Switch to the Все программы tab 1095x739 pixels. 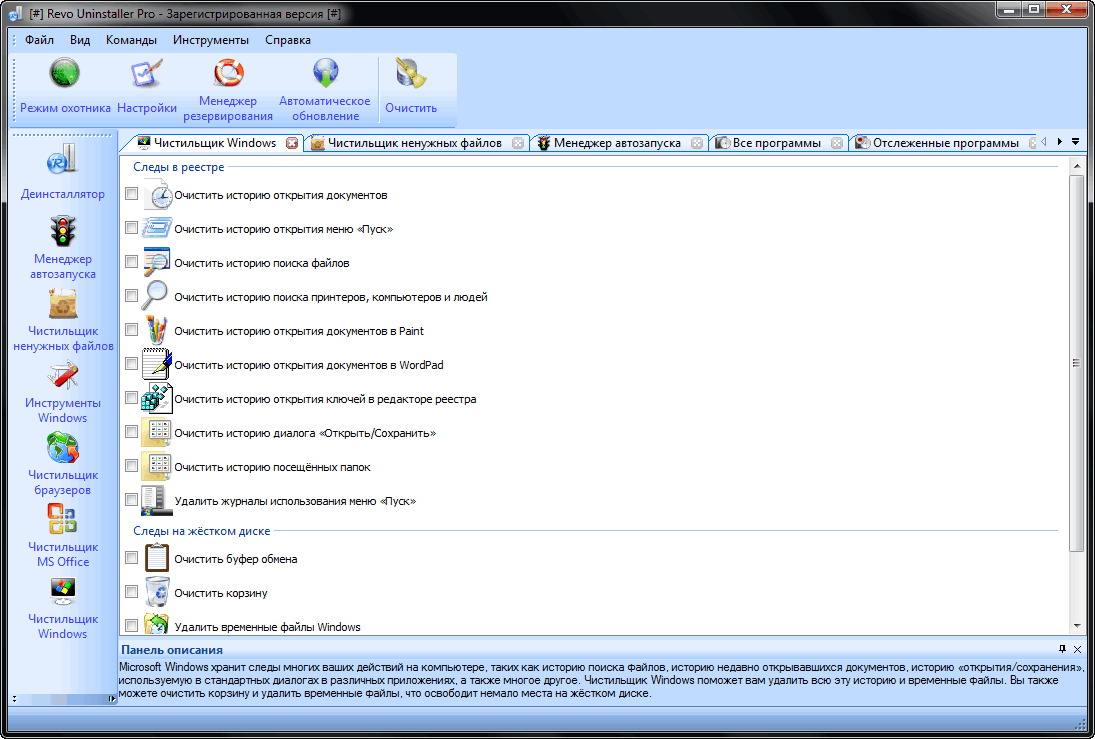pos(776,143)
